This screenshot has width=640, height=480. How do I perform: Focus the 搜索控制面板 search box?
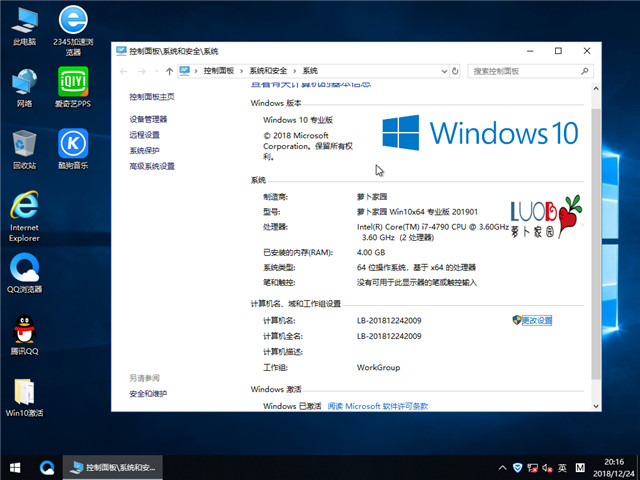pos(530,71)
